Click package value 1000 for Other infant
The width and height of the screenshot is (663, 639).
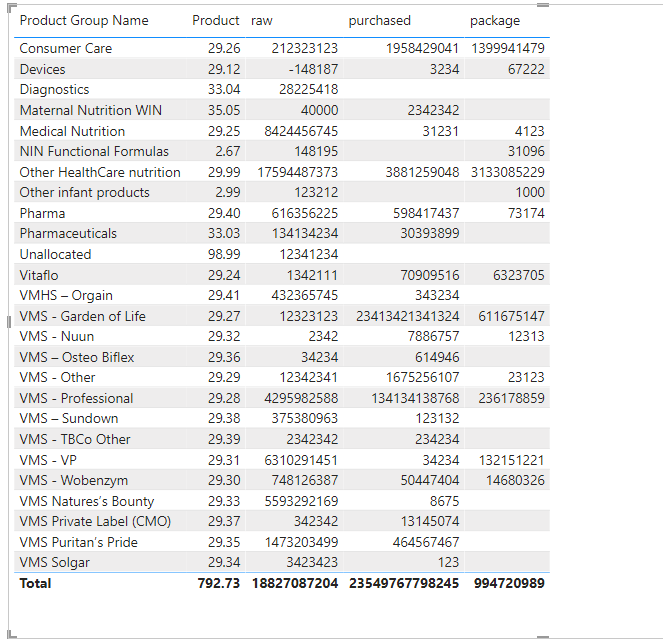pyautogui.click(x=530, y=192)
